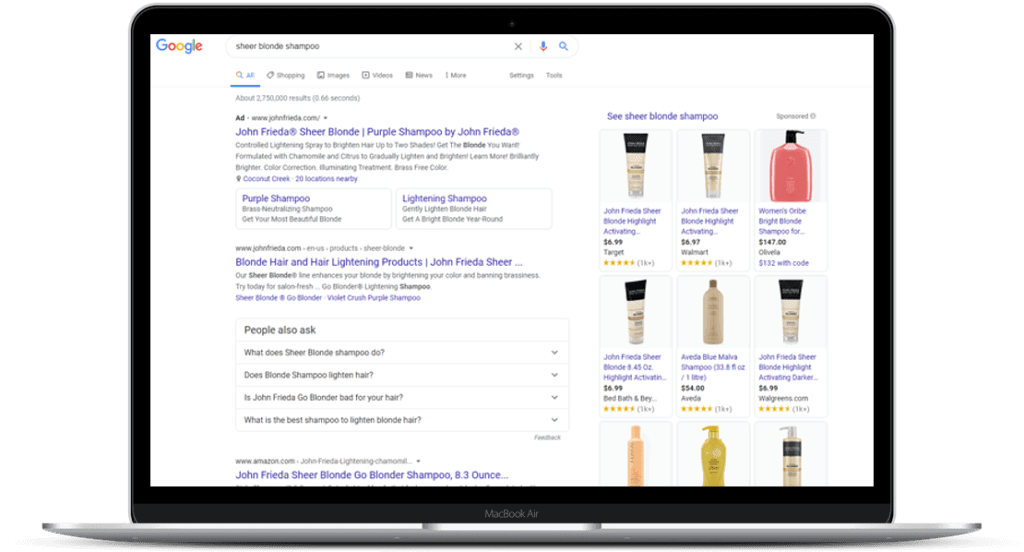Screen dimensions: 1024x552
Task: Open John Frieda Sheer Blonde Purple Shampoo ad
Action: (x=377, y=132)
